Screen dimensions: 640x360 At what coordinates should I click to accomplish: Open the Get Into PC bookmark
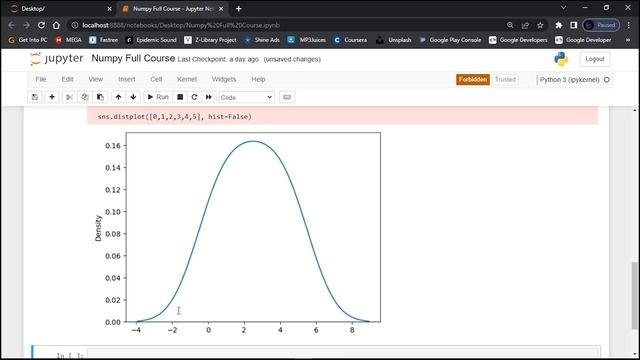pos(28,40)
